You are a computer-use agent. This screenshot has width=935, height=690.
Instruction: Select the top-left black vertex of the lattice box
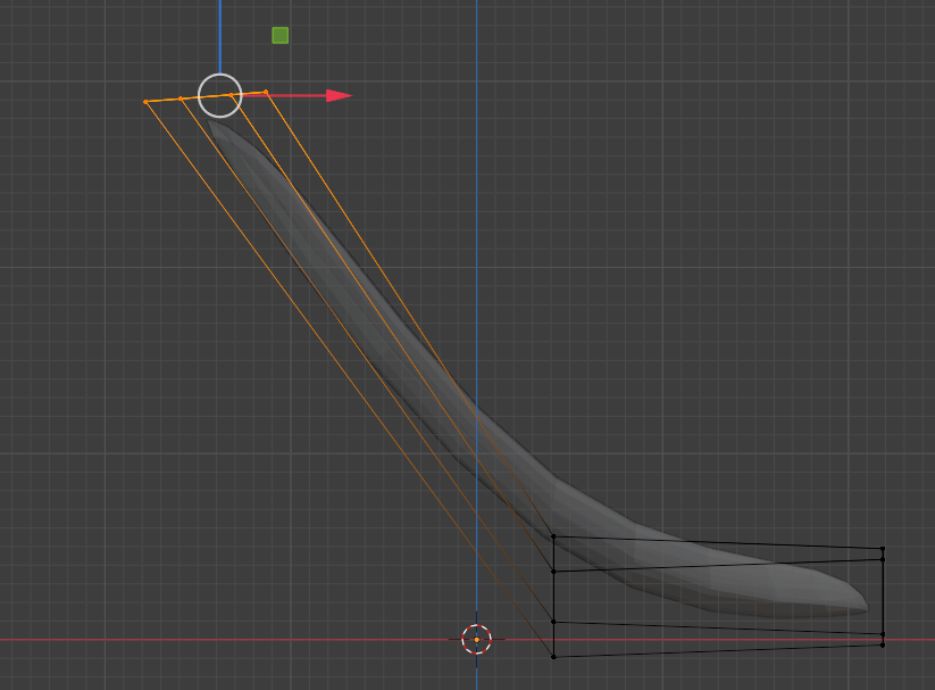(553, 537)
